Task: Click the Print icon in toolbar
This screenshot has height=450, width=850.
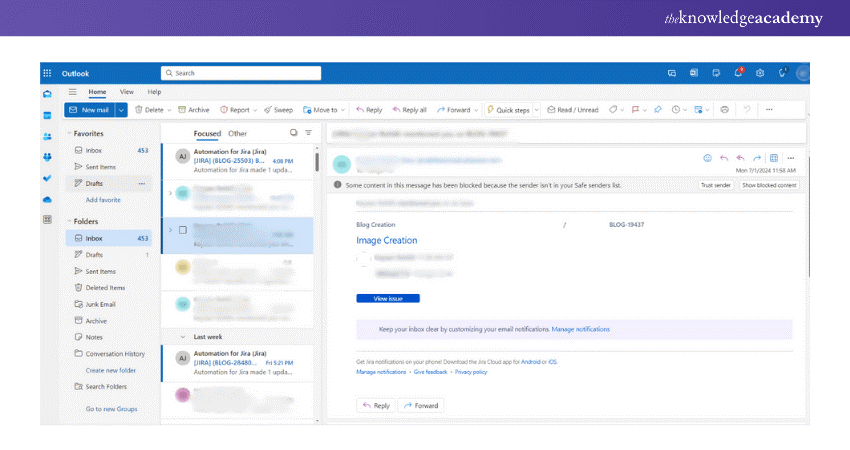Action: pos(724,110)
